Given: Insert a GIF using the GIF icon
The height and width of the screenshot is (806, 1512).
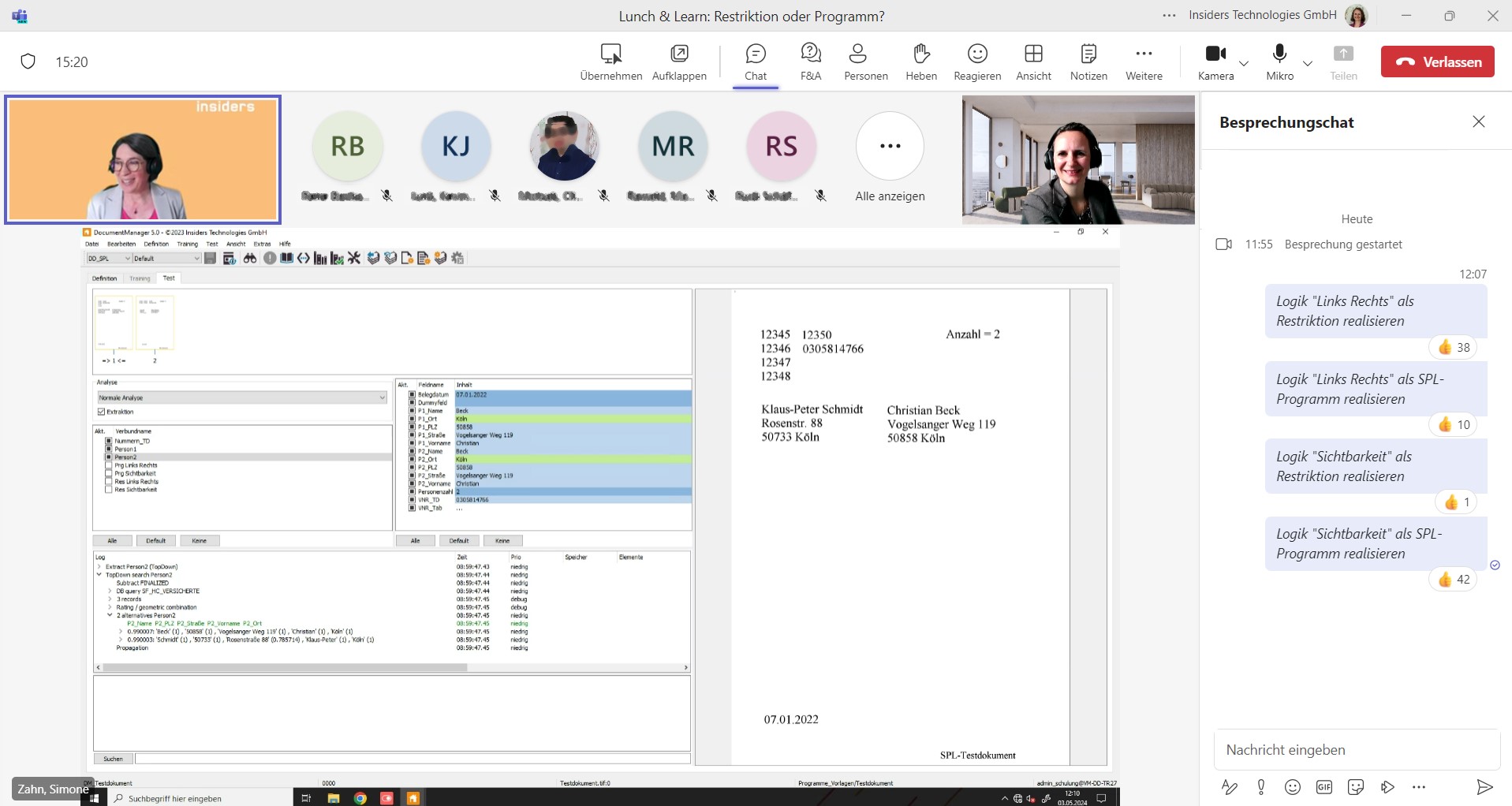Looking at the screenshot, I should pyautogui.click(x=1324, y=786).
